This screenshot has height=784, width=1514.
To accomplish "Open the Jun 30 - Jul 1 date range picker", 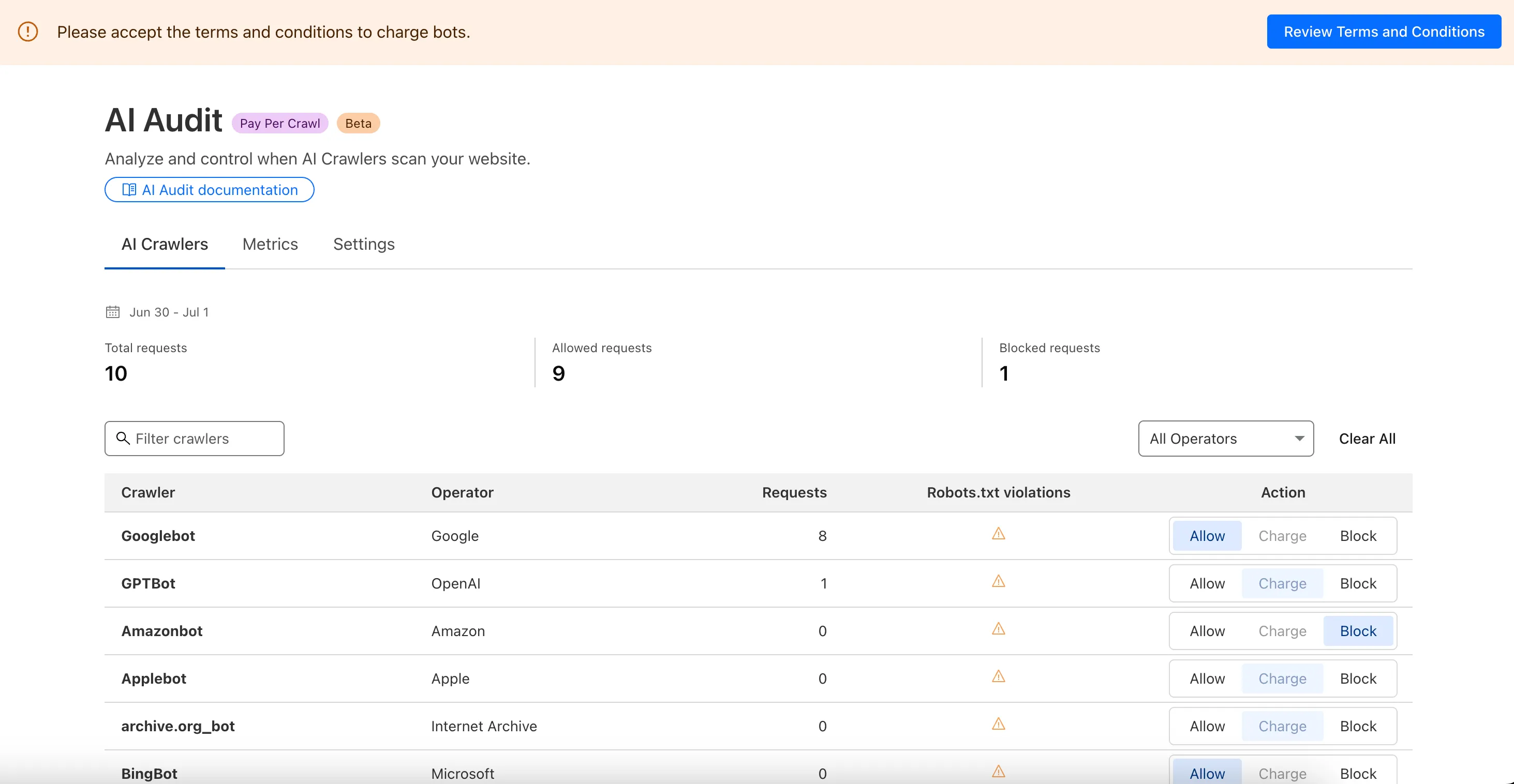I will tap(169, 312).
